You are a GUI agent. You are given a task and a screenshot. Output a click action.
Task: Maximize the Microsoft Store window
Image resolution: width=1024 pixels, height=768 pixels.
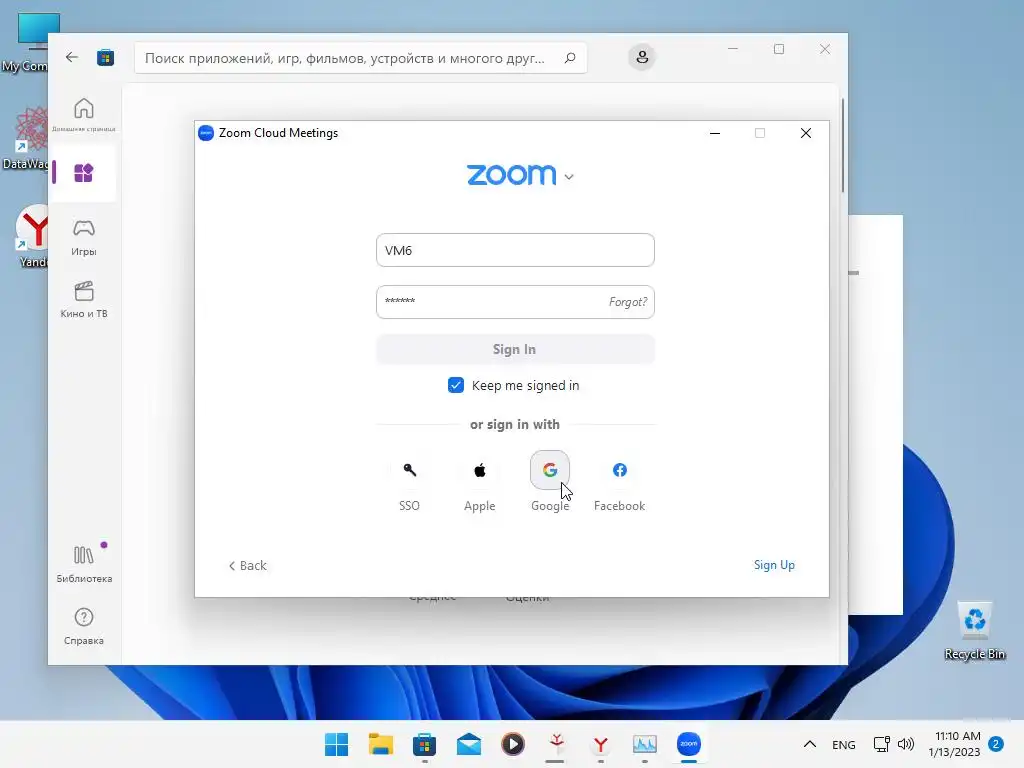779,50
